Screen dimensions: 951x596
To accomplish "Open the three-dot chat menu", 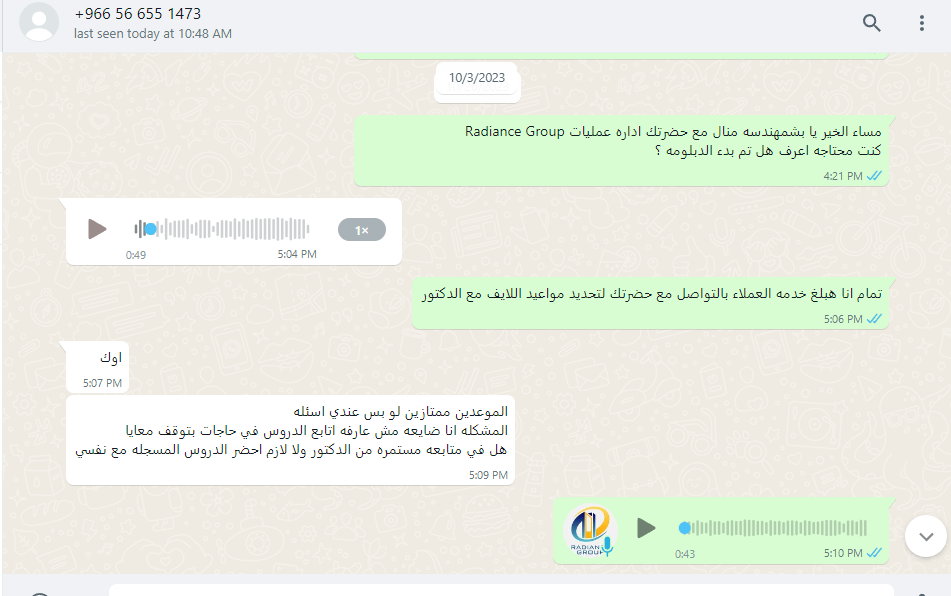I will tap(921, 23).
